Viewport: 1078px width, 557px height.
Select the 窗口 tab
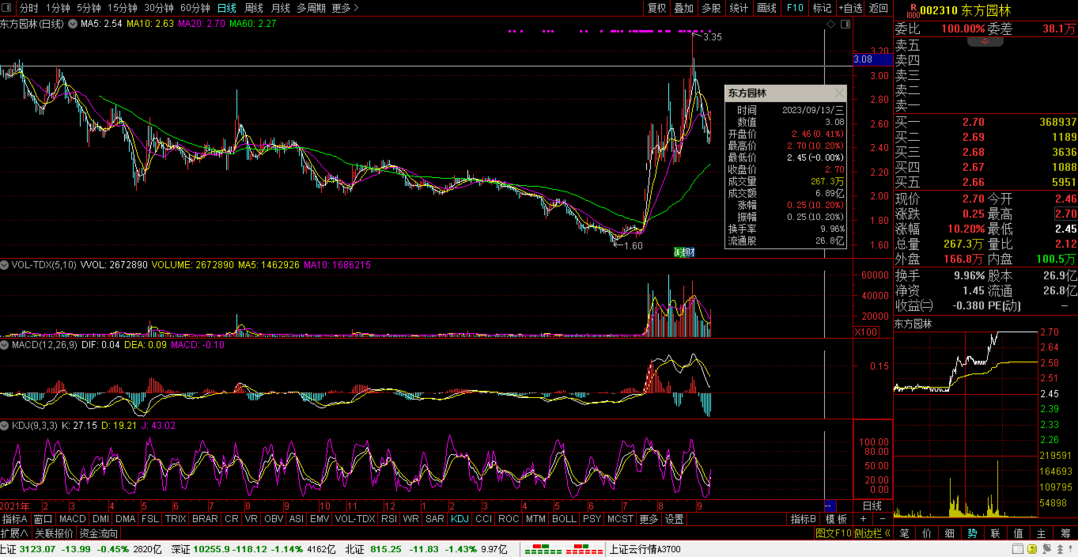pos(43,519)
